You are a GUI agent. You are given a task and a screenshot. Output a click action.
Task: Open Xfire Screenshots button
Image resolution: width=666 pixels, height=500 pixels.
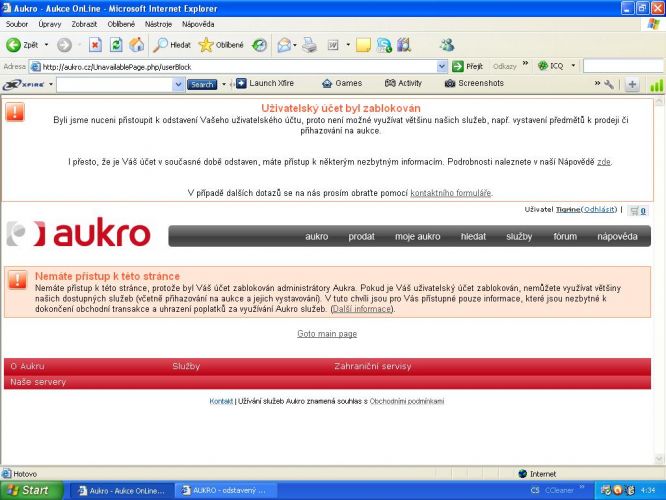[x=474, y=83]
